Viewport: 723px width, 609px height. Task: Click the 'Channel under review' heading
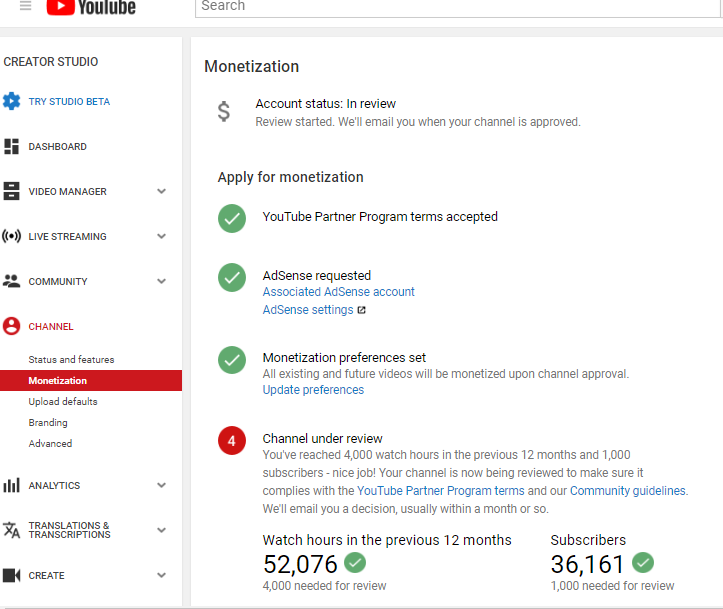[322, 438]
